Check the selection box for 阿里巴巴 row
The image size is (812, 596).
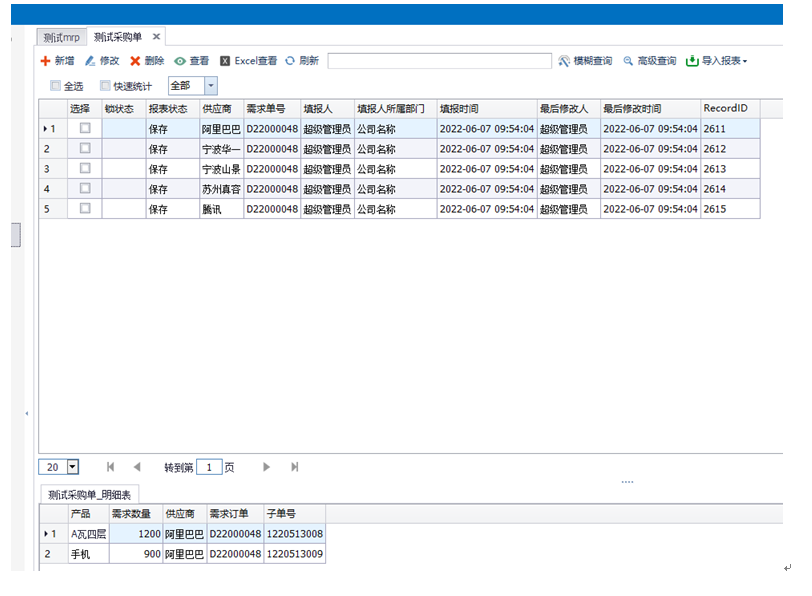point(85,128)
